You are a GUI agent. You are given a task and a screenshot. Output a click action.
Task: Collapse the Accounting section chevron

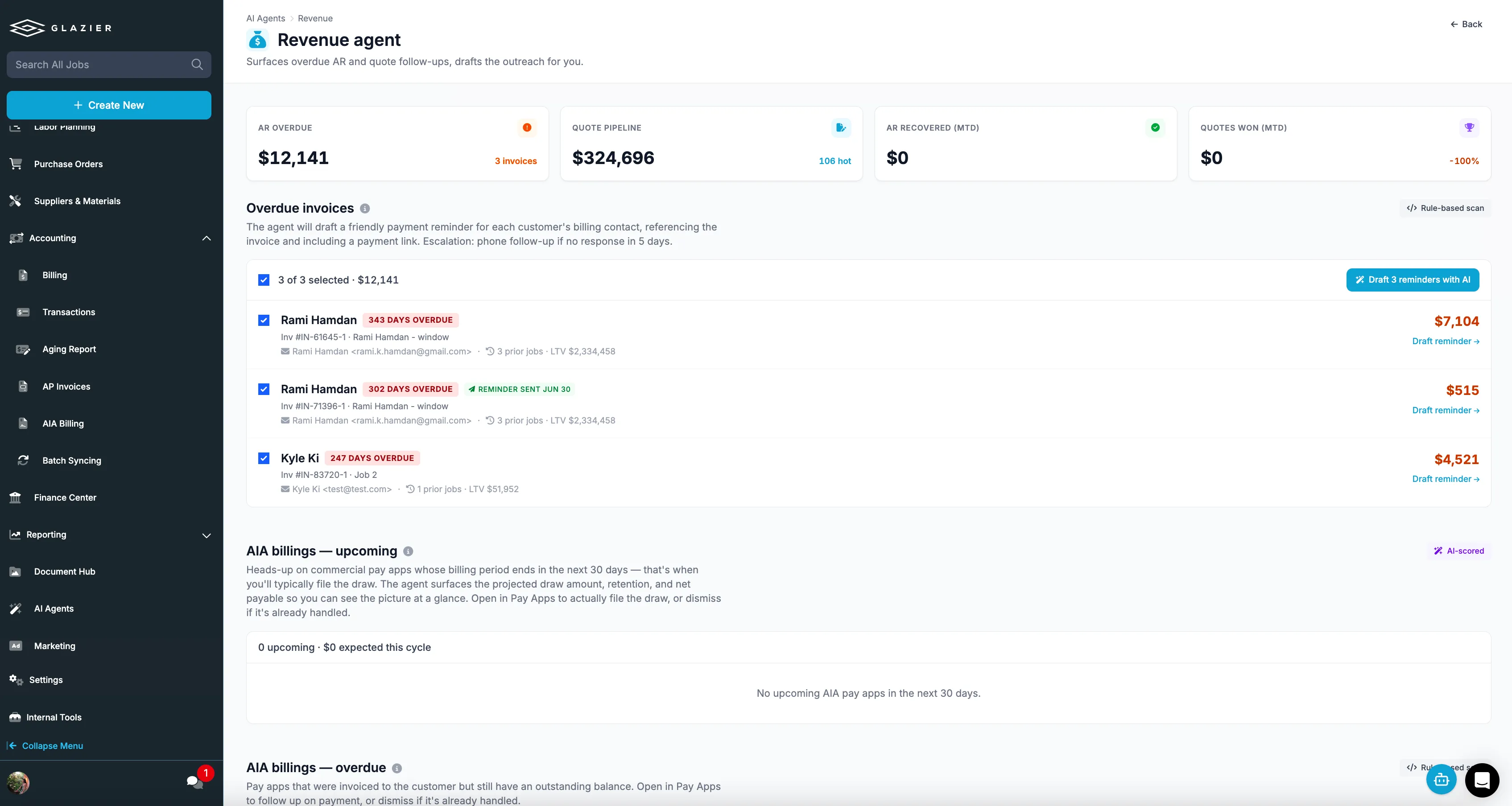(207, 238)
